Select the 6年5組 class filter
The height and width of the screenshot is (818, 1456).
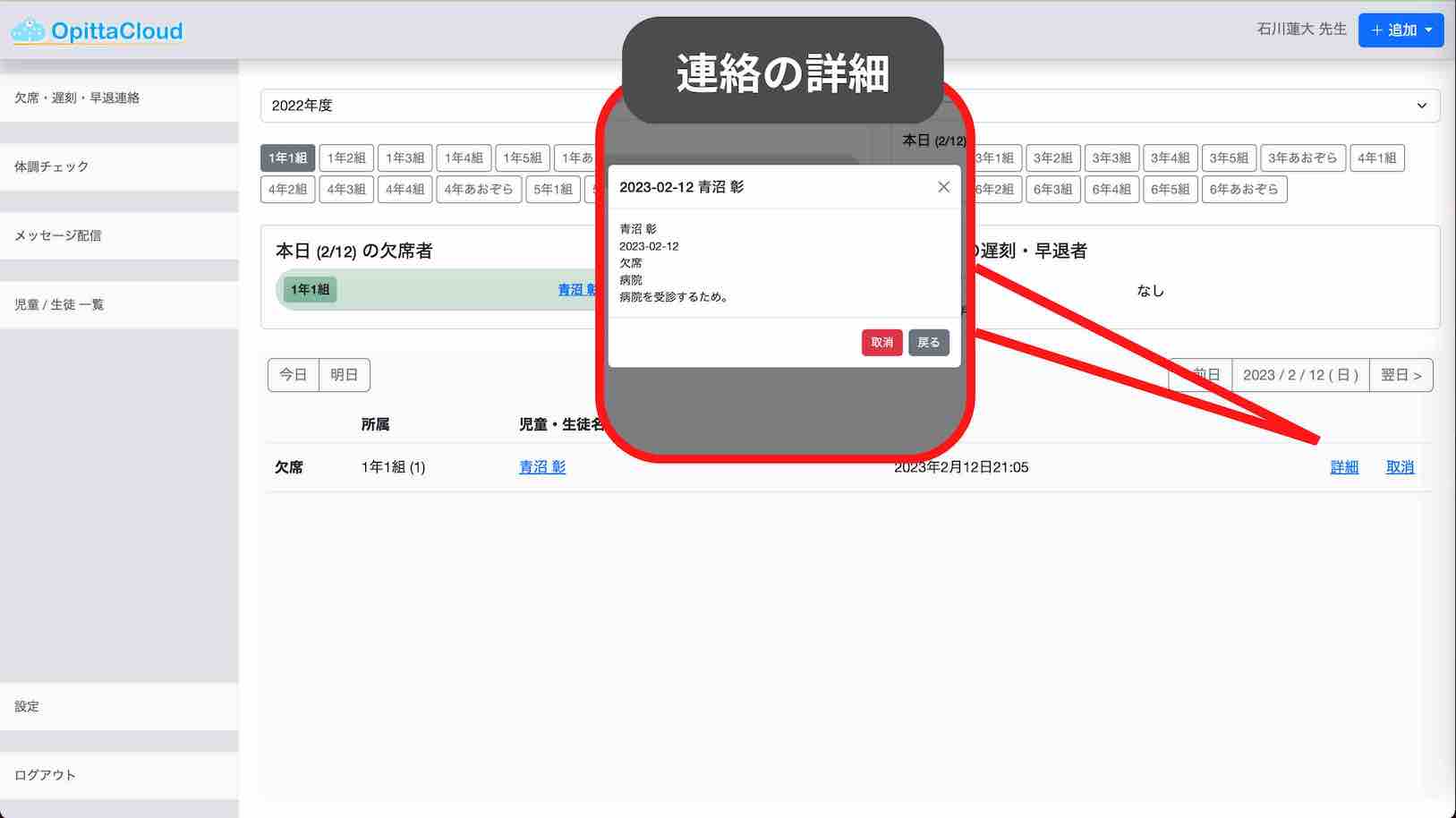pos(1170,189)
